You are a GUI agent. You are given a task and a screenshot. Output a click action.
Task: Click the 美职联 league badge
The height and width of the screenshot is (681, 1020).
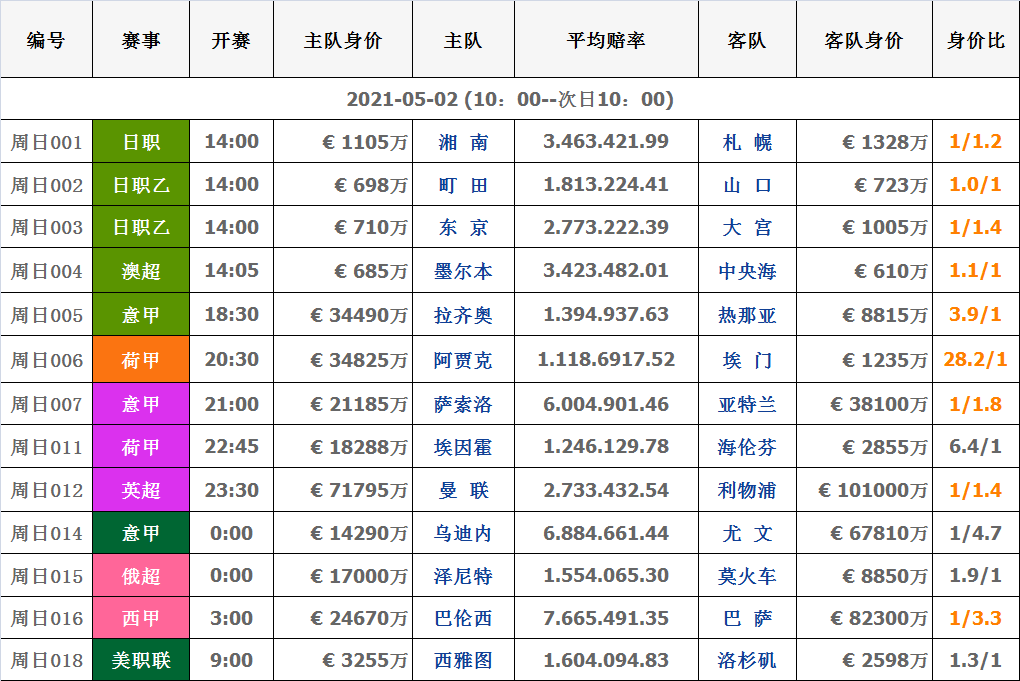[x=141, y=661]
